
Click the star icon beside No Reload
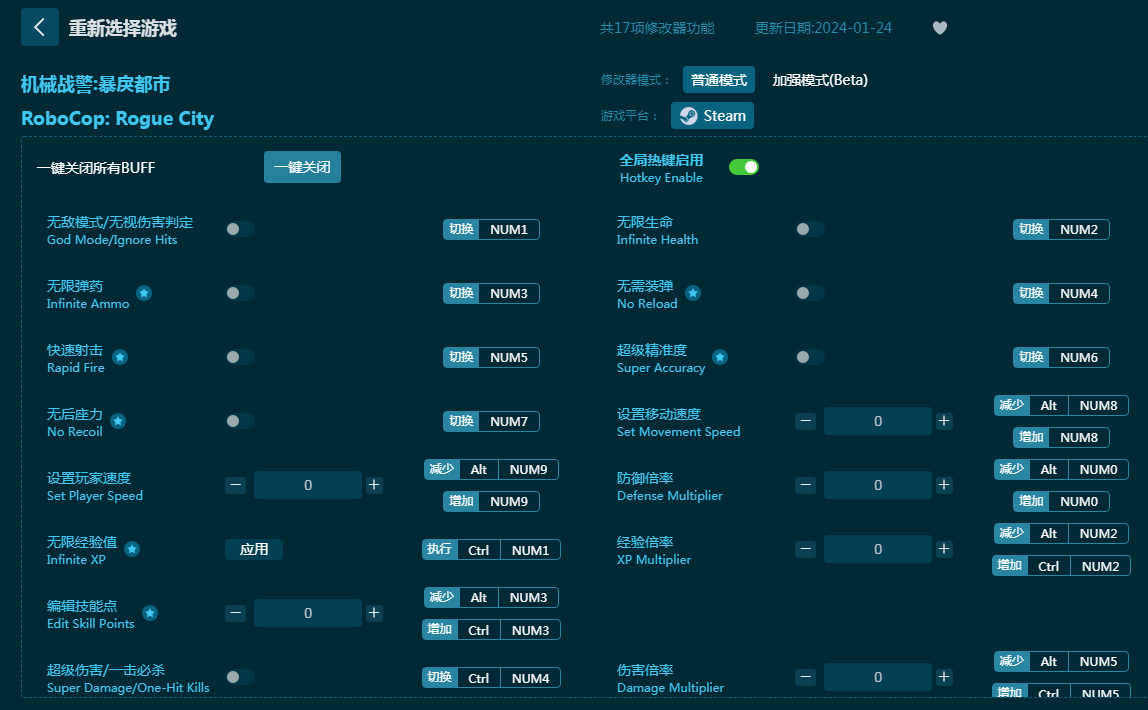[693, 294]
